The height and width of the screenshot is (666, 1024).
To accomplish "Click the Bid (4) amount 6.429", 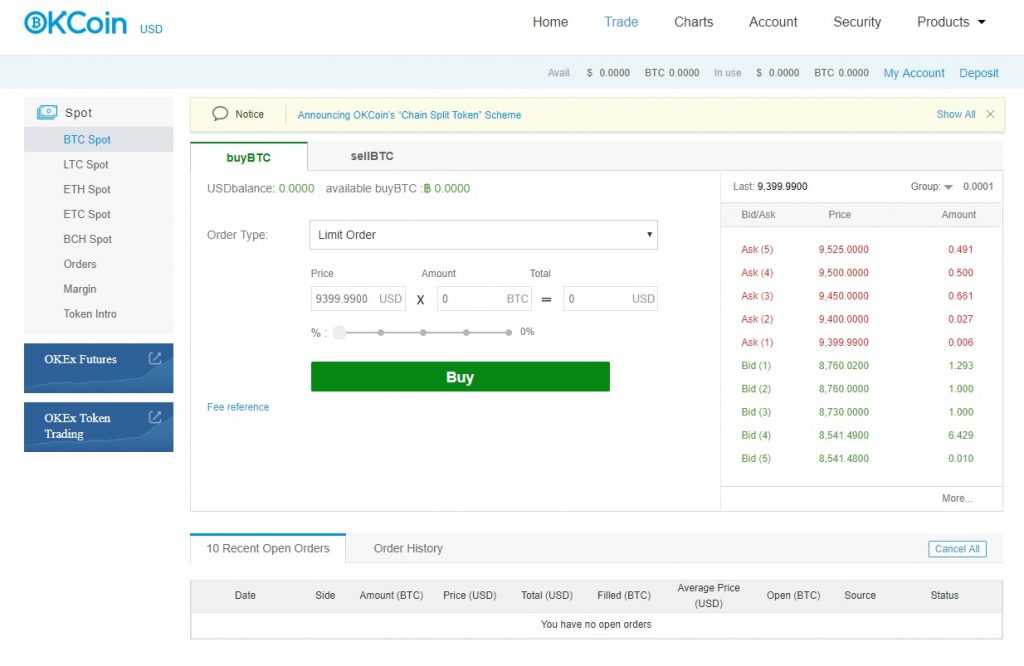I will coord(961,435).
